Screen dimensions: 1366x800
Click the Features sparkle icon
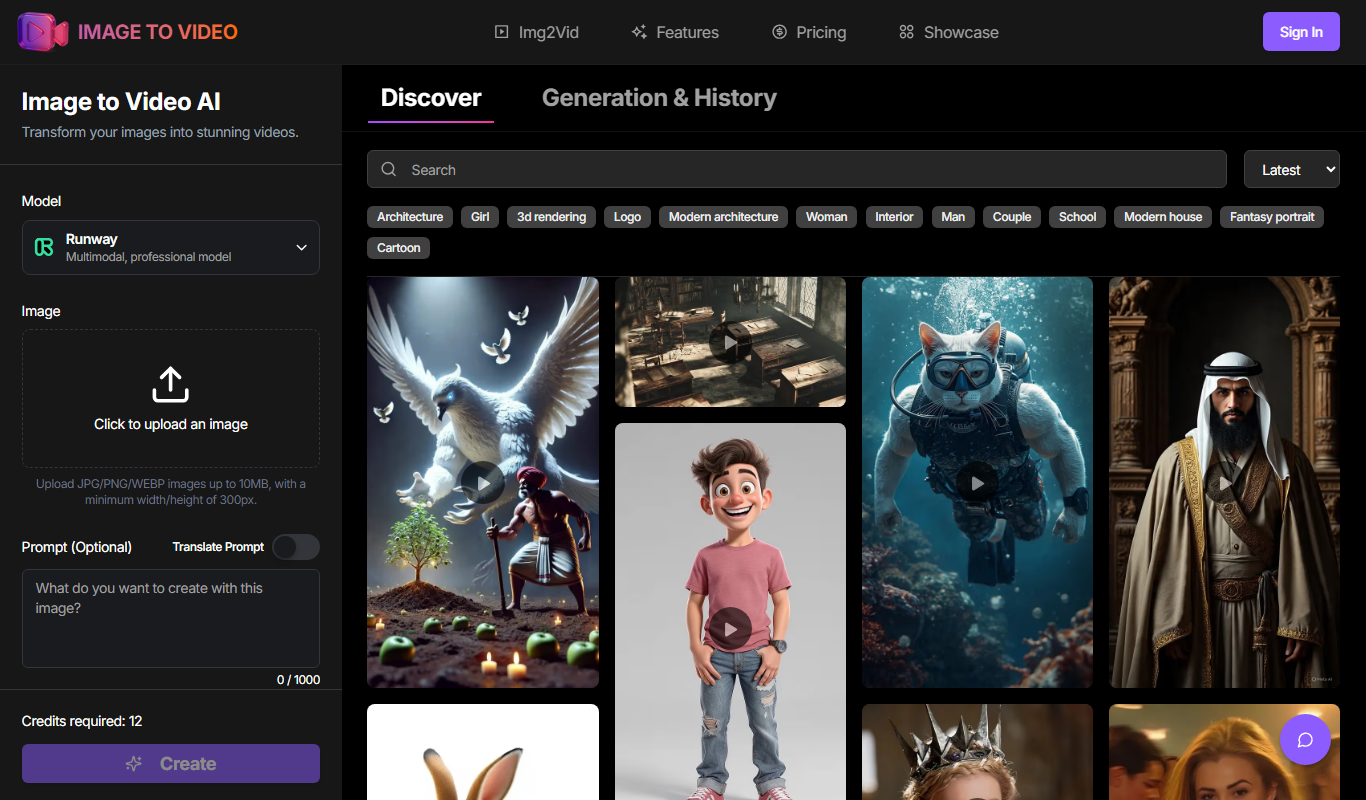click(639, 32)
